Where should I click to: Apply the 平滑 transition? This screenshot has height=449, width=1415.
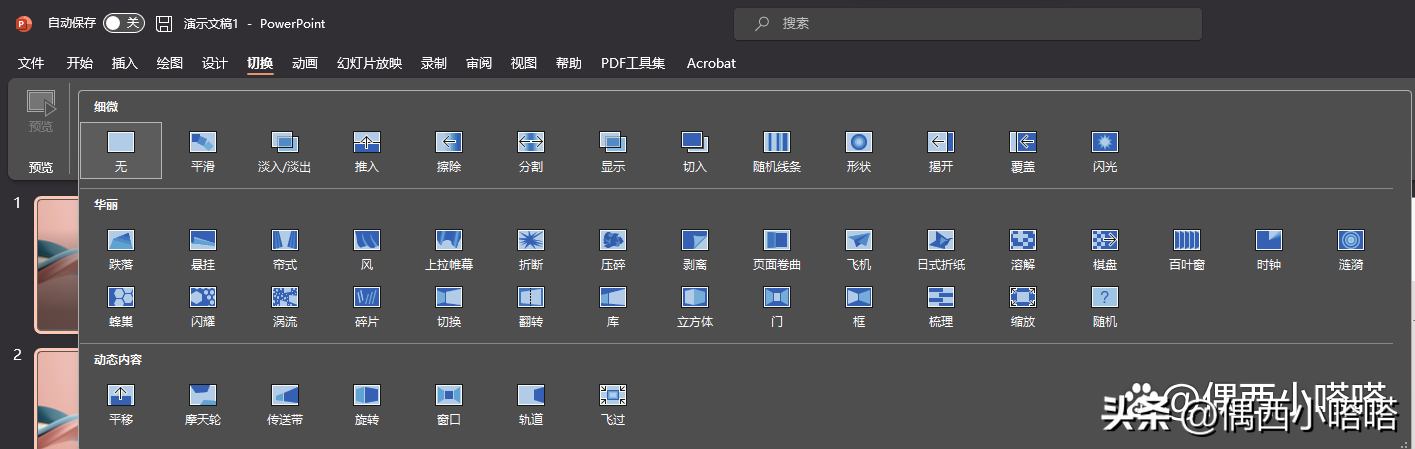203,151
